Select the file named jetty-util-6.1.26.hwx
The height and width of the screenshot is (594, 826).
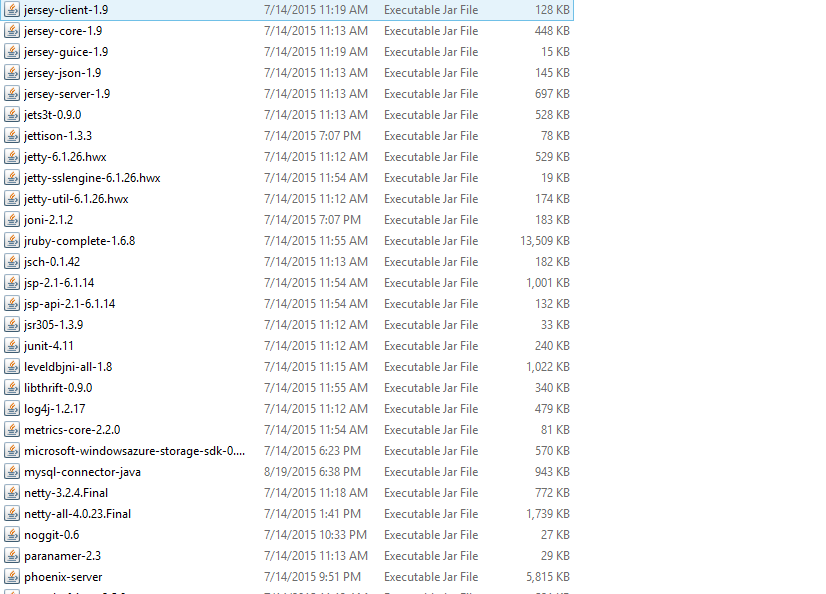pyautogui.click(x=76, y=199)
